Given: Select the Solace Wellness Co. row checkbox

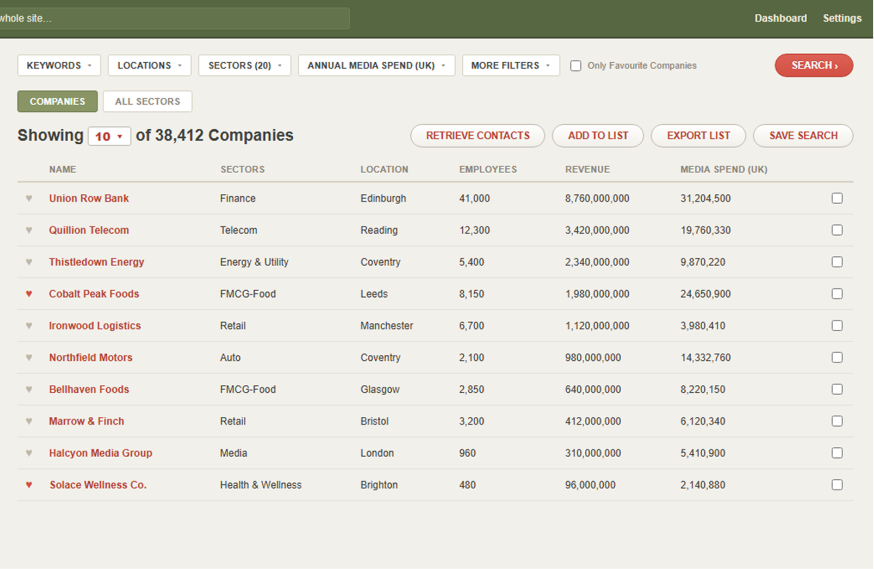Looking at the screenshot, I should [x=837, y=485].
